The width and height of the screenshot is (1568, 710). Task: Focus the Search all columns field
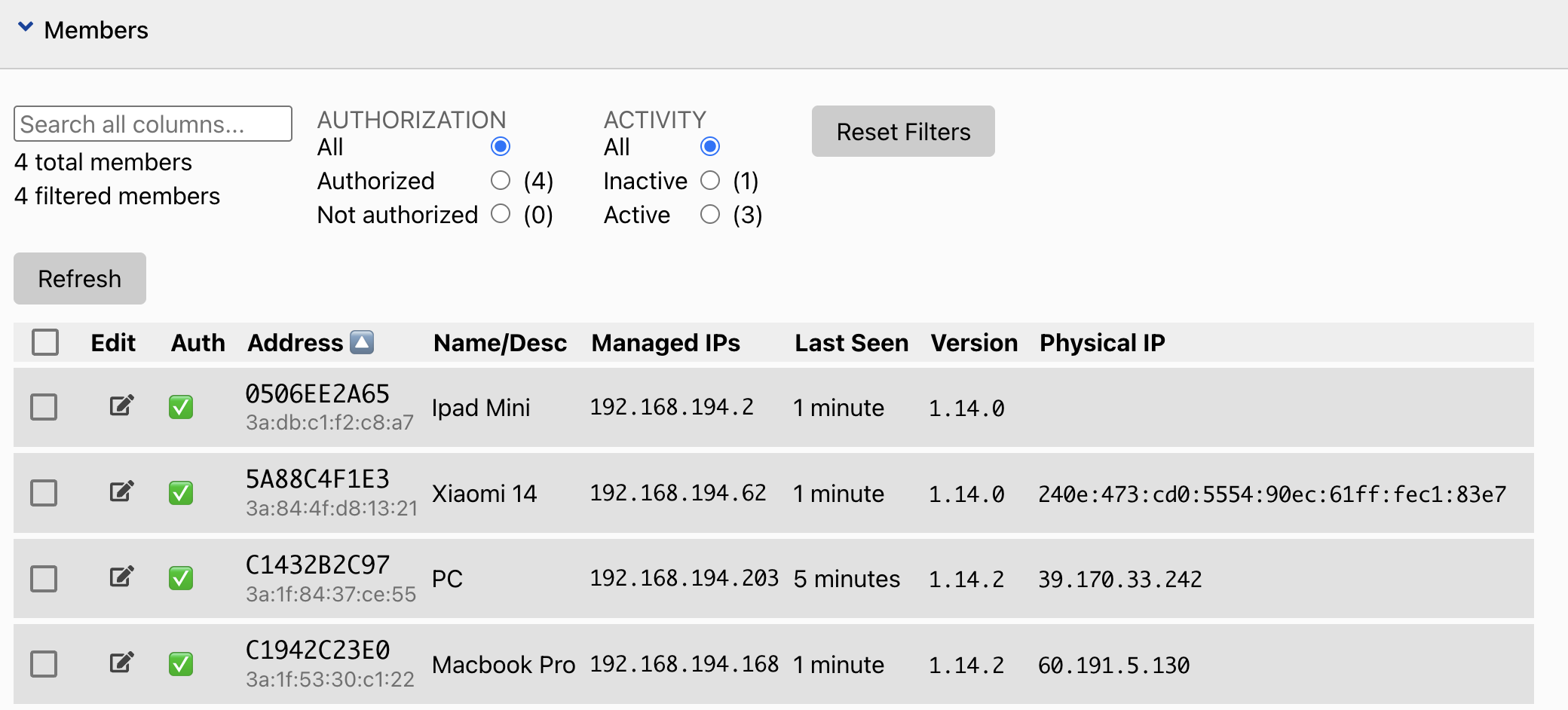(153, 124)
